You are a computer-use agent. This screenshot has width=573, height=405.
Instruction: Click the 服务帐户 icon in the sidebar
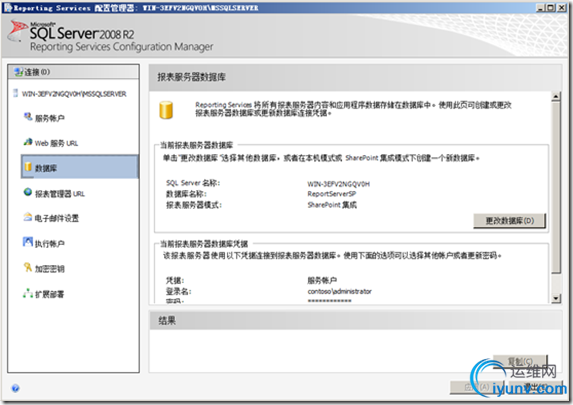[28, 117]
